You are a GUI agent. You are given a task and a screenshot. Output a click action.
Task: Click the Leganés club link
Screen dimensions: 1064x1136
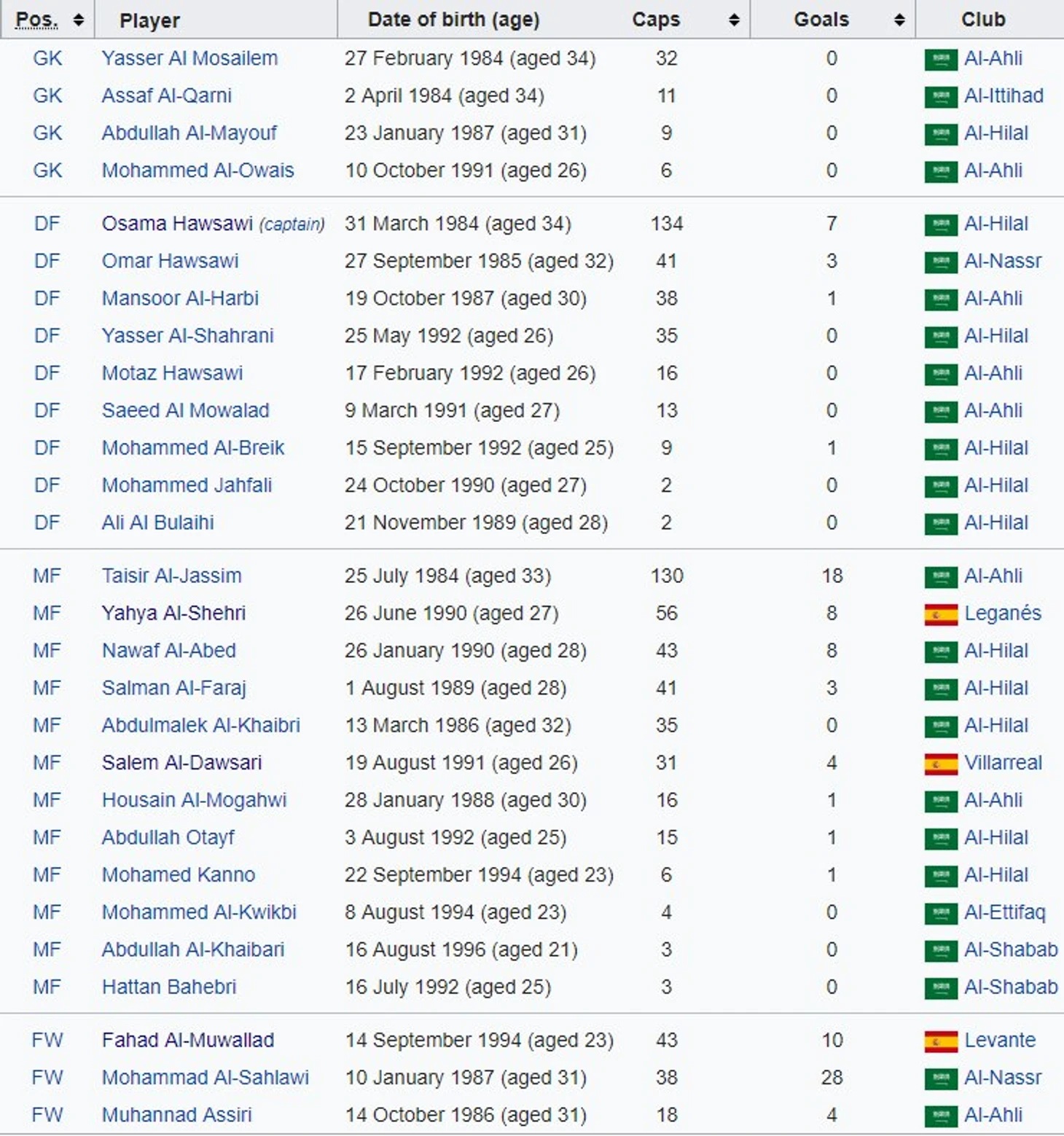pyautogui.click(x=1002, y=613)
